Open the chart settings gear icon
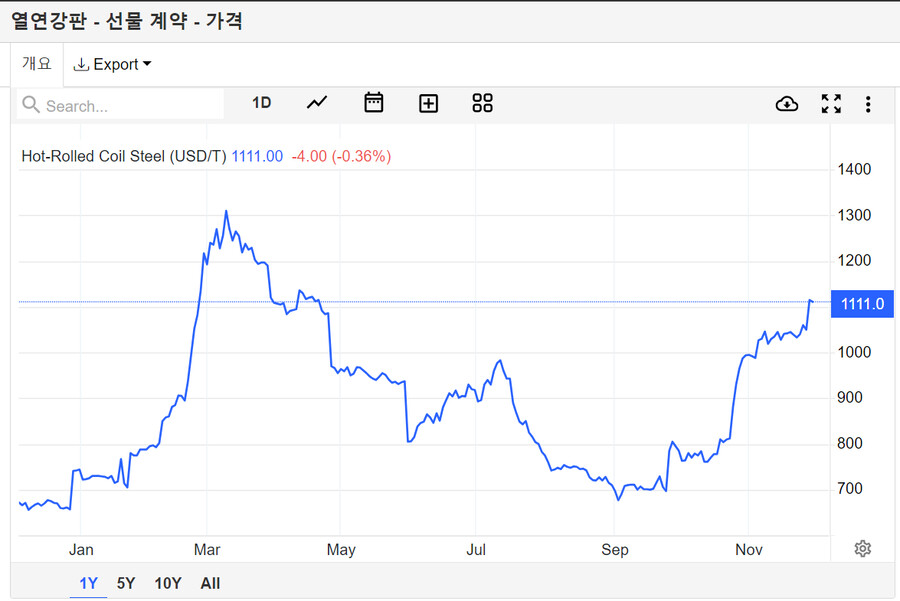The height and width of the screenshot is (601, 900). pos(862,548)
